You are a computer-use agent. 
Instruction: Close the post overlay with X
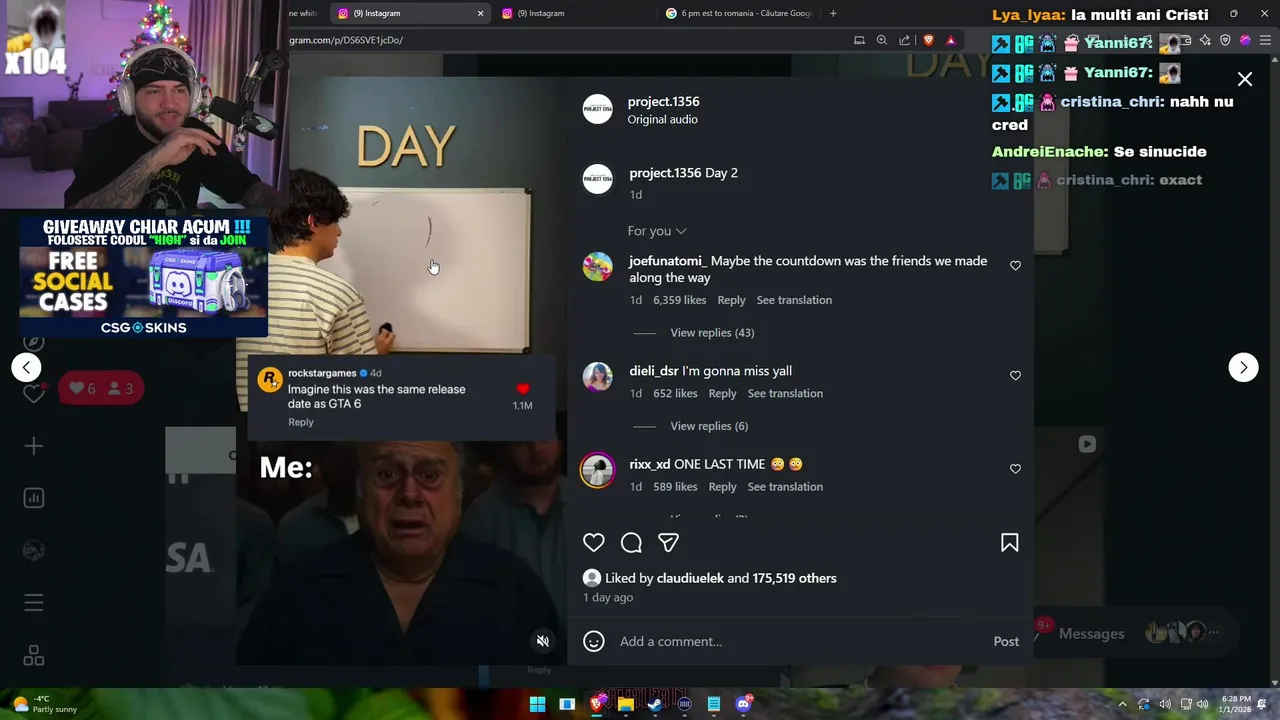point(1245,79)
